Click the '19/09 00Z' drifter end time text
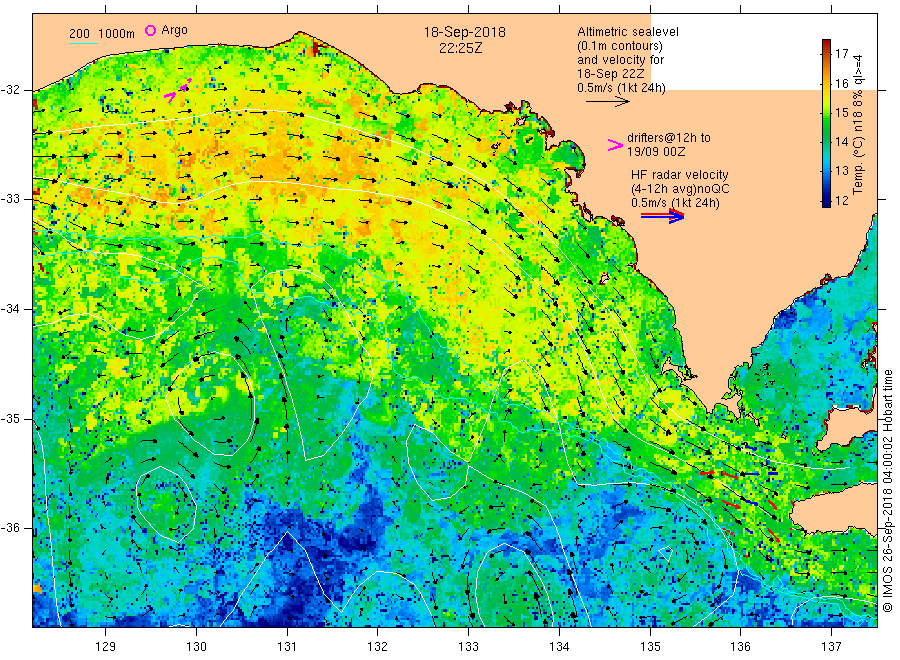The width and height of the screenshot is (900, 660). pyautogui.click(x=656, y=152)
